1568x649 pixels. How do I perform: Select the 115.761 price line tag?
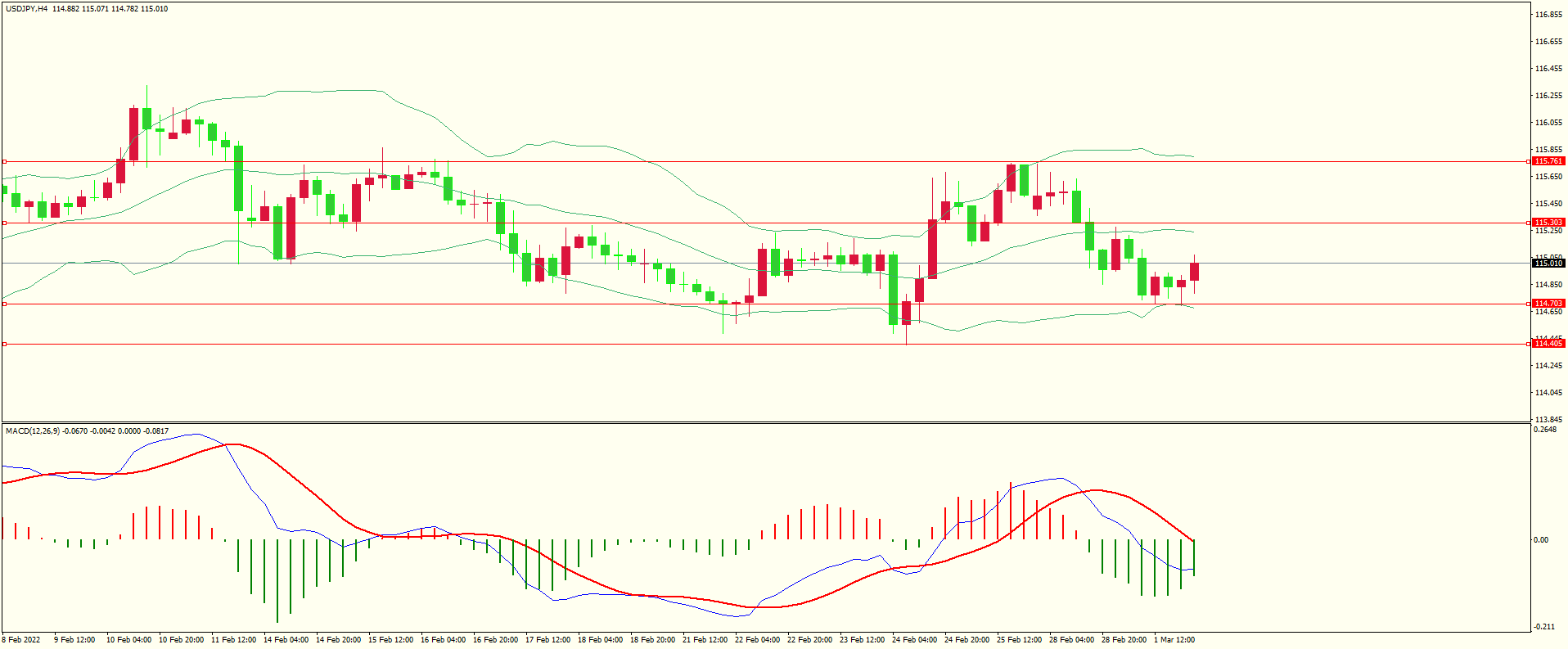click(1548, 161)
